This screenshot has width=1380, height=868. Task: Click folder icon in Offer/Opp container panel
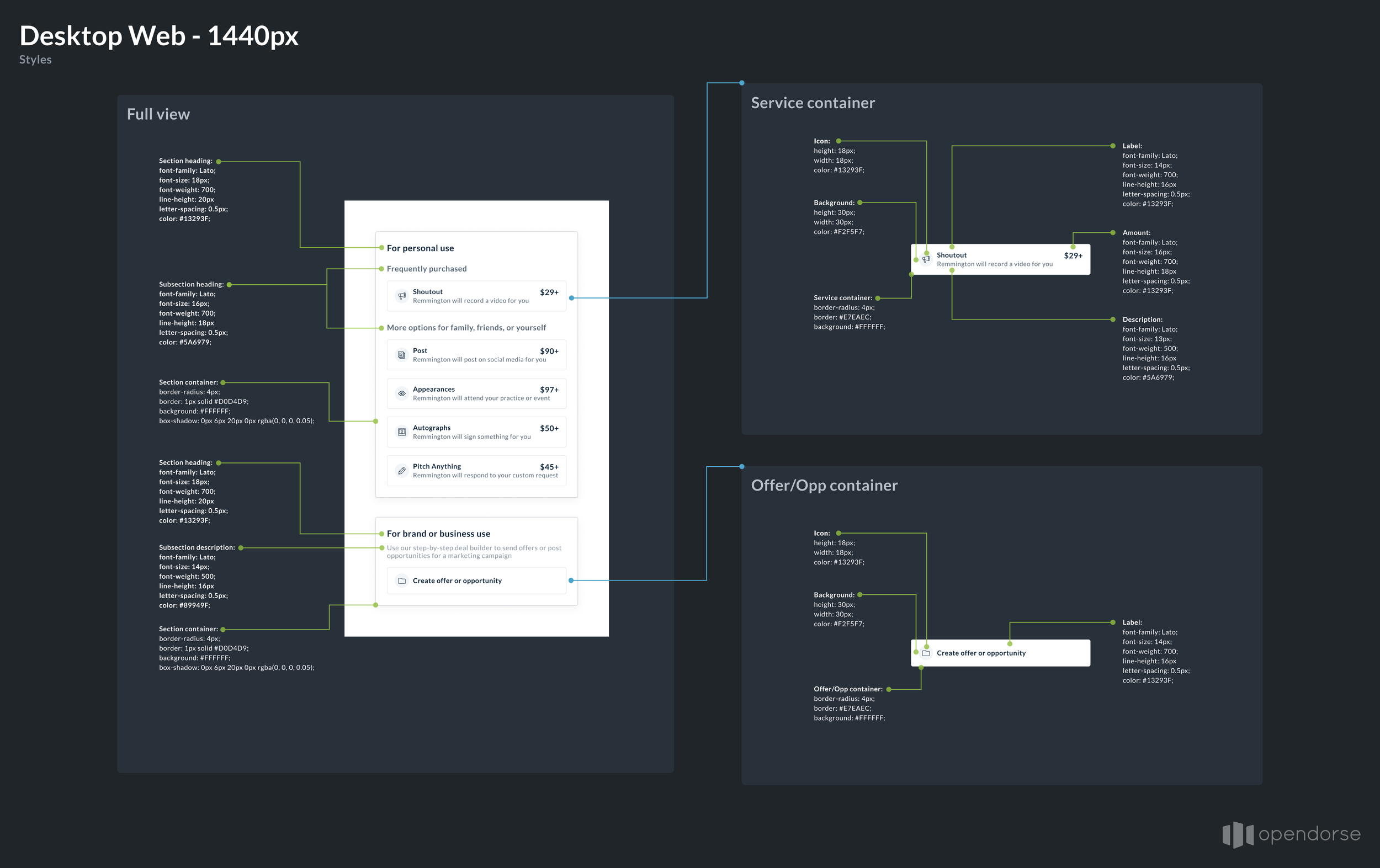coord(926,653)
